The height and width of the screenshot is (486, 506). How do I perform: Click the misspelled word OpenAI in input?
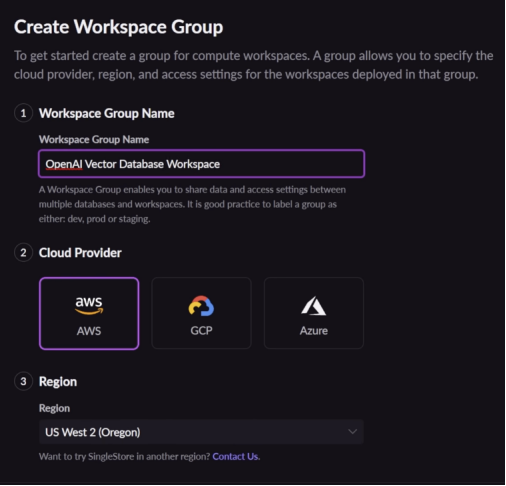(64, 164)
